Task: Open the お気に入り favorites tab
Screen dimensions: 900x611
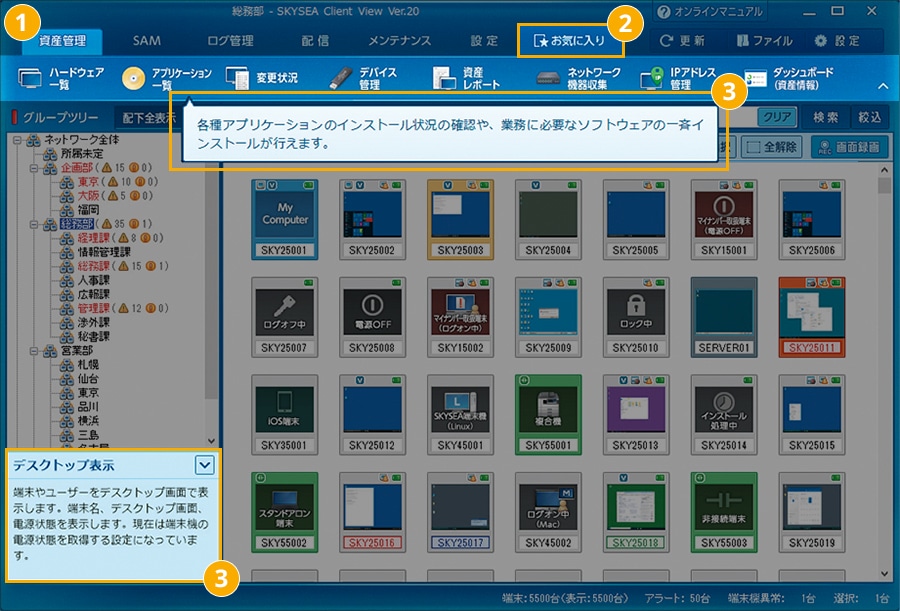Action: (570, 41)
